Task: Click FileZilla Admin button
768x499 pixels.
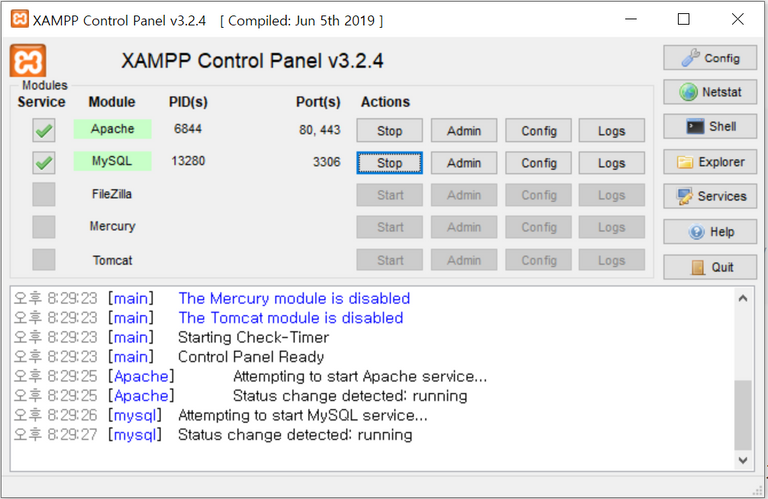Action: 464,195
